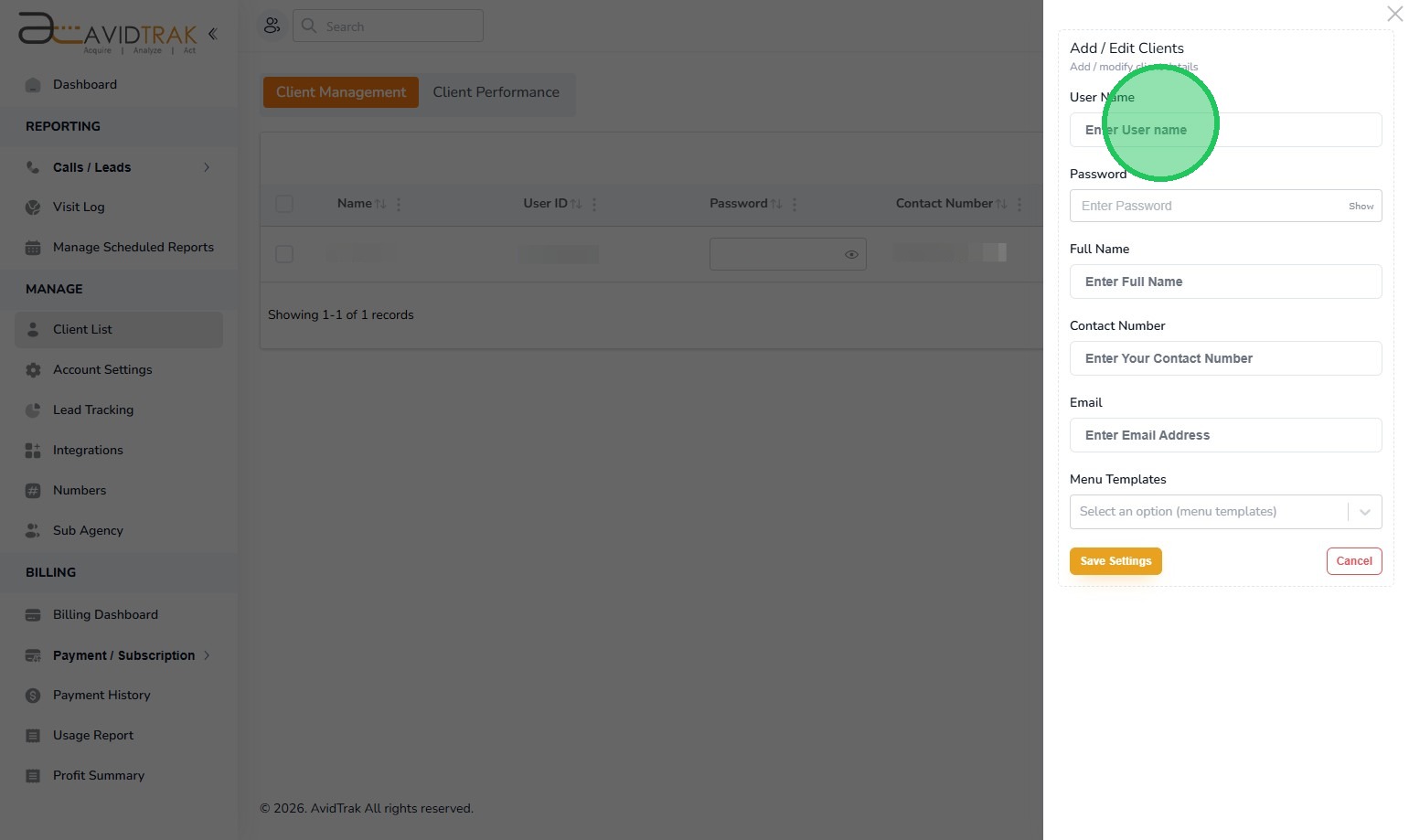The image size is (1409, 840).
Task: Open Dashboard from the sidebar
Action: tap(85, 85)
